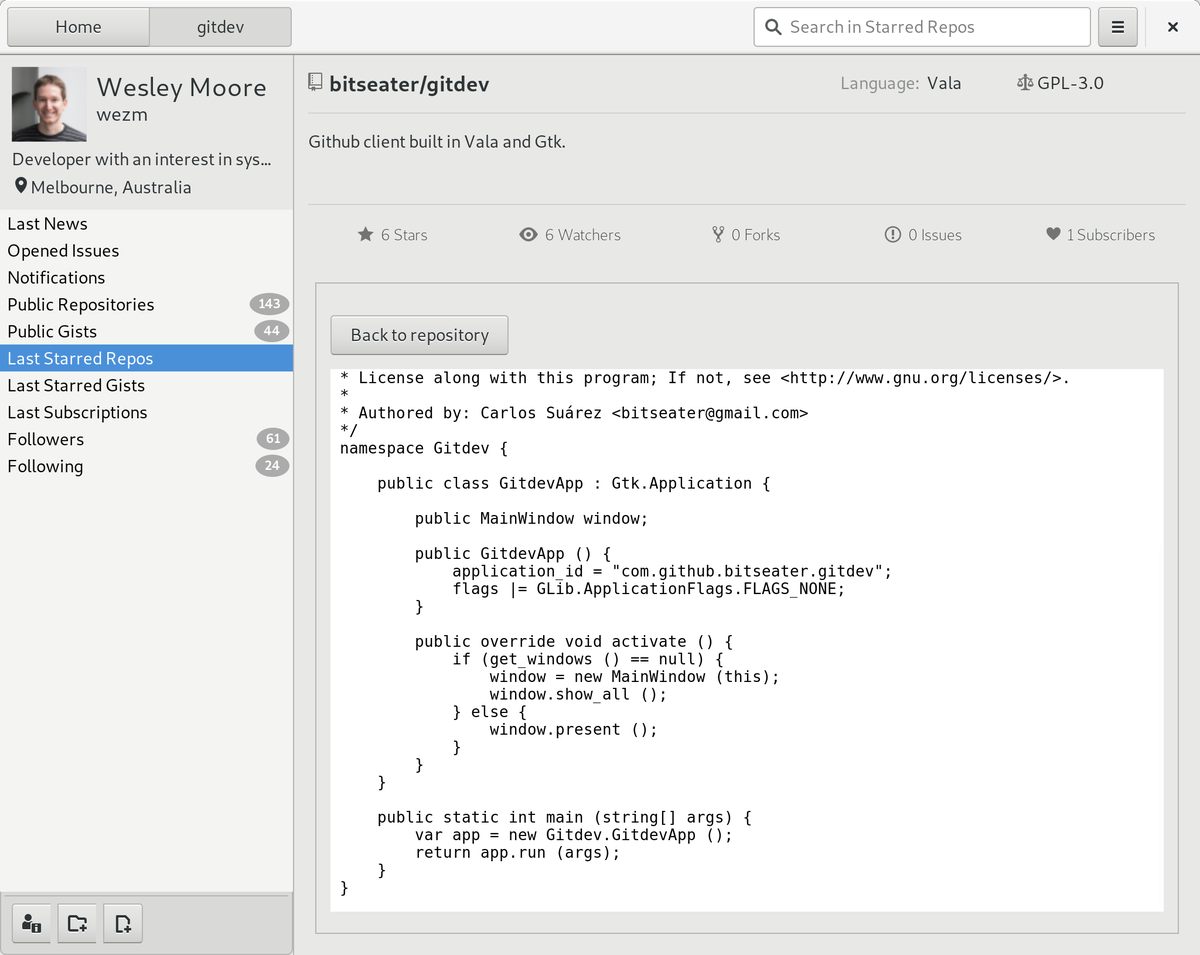This screenshot has height=955, width=1200.
Task: Click the 'var app = new Gitdev.GitdevApp' line
Action: 574,835
